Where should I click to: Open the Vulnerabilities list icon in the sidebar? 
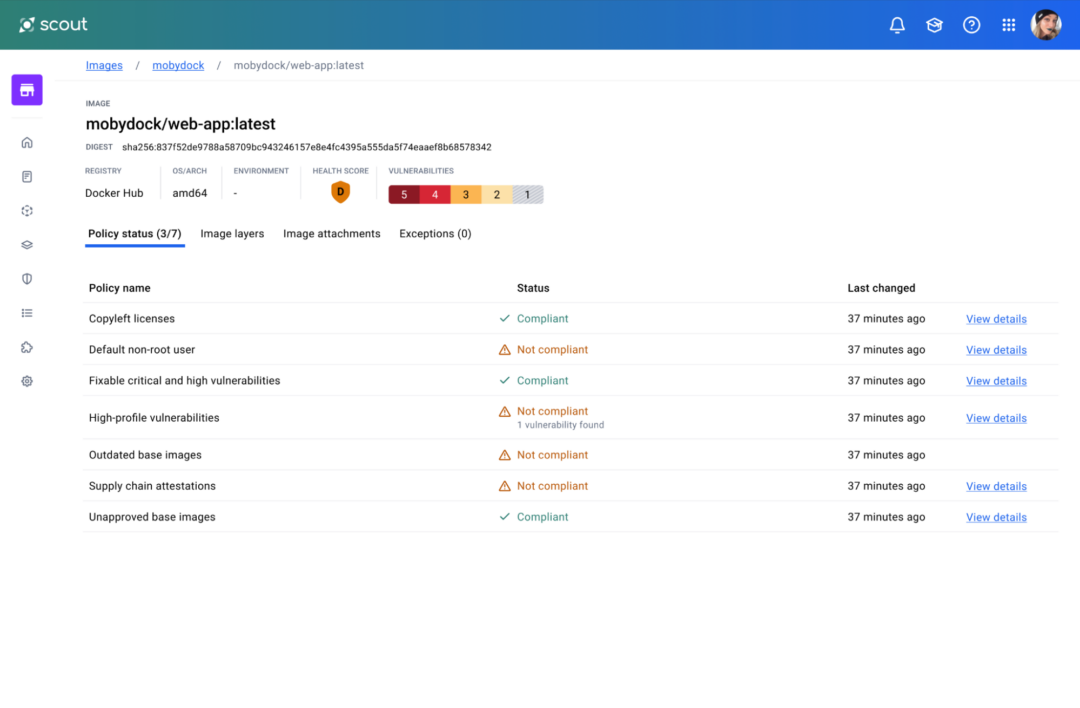(27, 312)
